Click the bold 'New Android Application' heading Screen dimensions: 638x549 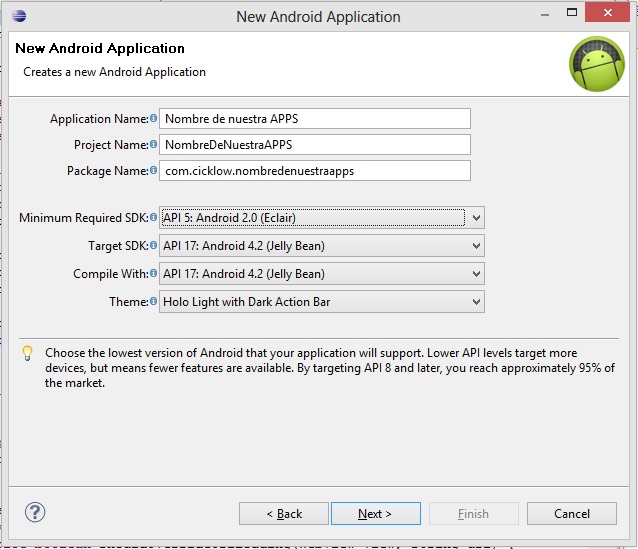tap(100, 48)
